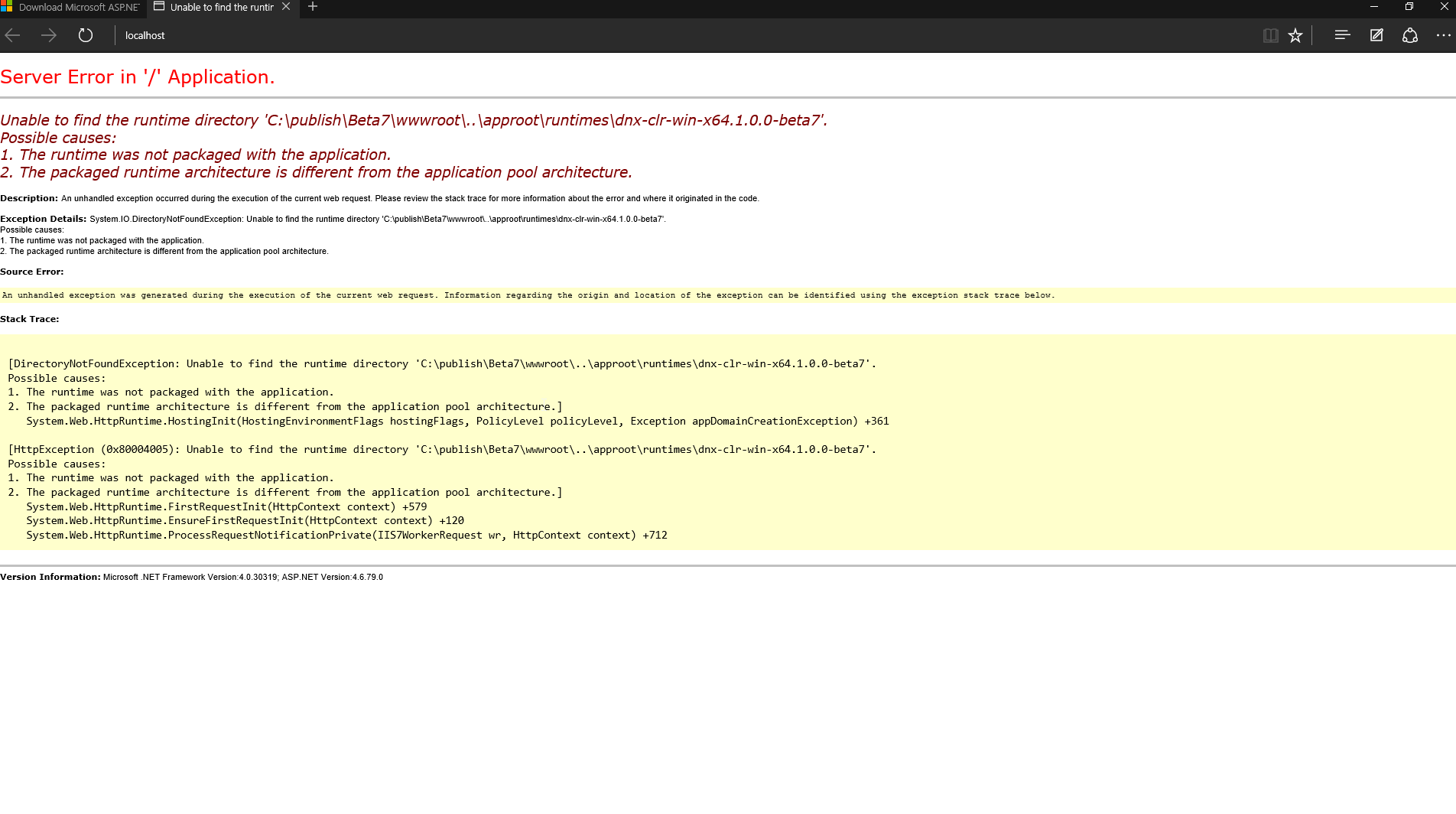Go back to the previous page
Viewport: 1456px width, 814px height.
[12, 34]
